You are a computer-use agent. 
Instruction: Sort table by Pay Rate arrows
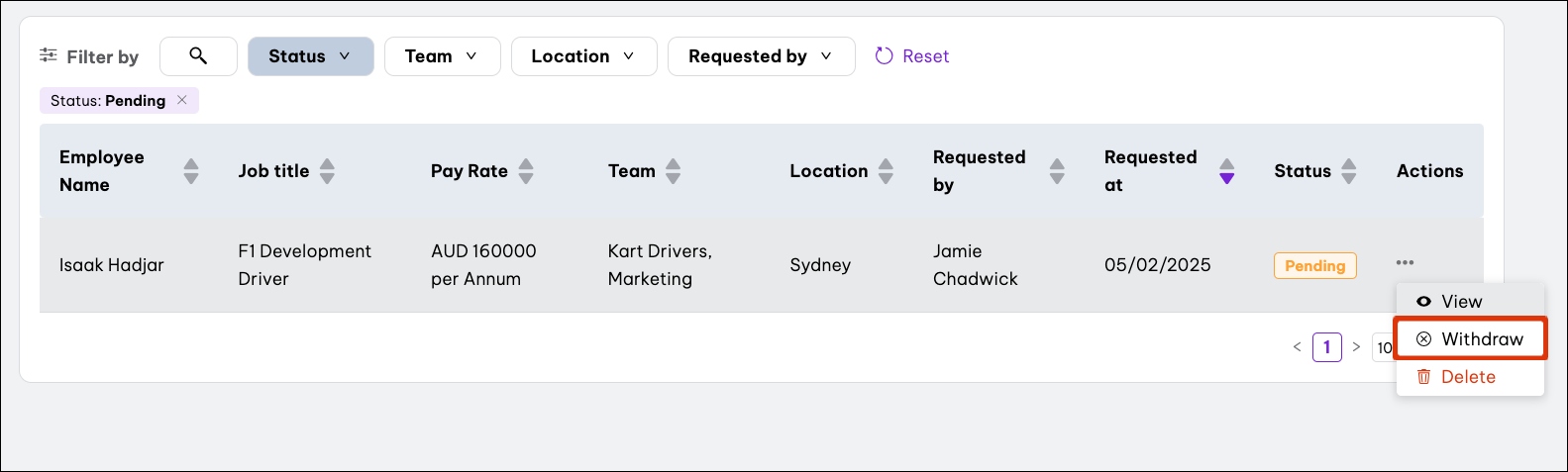pos(526,171)
